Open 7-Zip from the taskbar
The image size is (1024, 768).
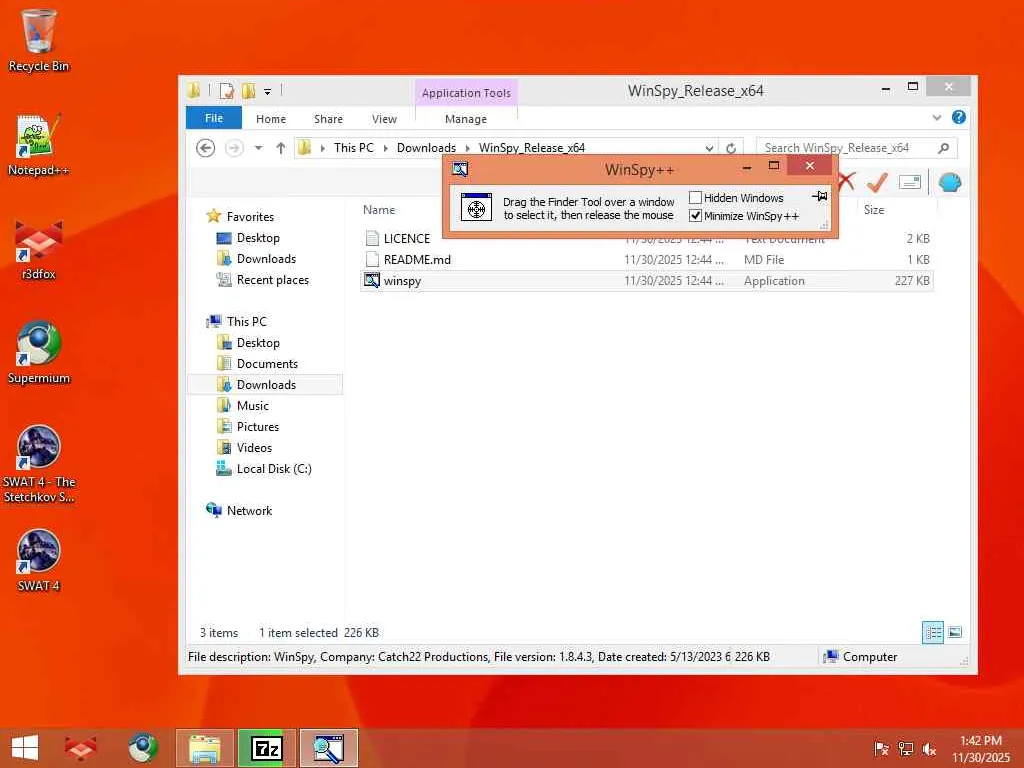(x=266, y=748)
